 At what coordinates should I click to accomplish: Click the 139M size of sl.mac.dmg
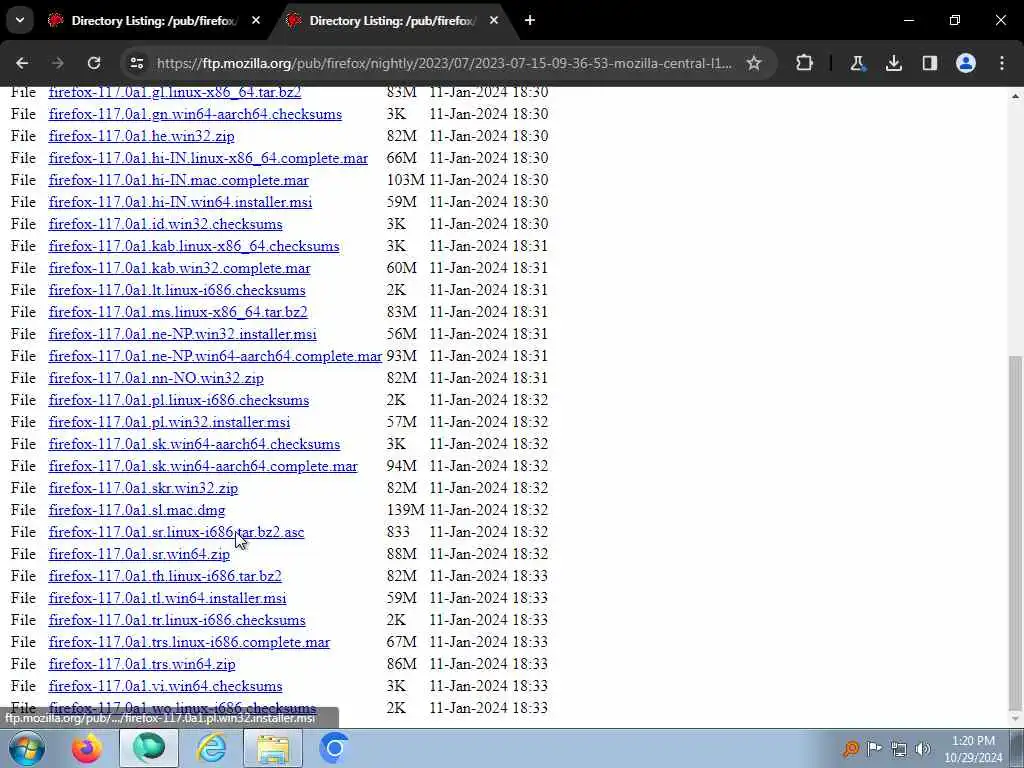[x=406, y=510]
